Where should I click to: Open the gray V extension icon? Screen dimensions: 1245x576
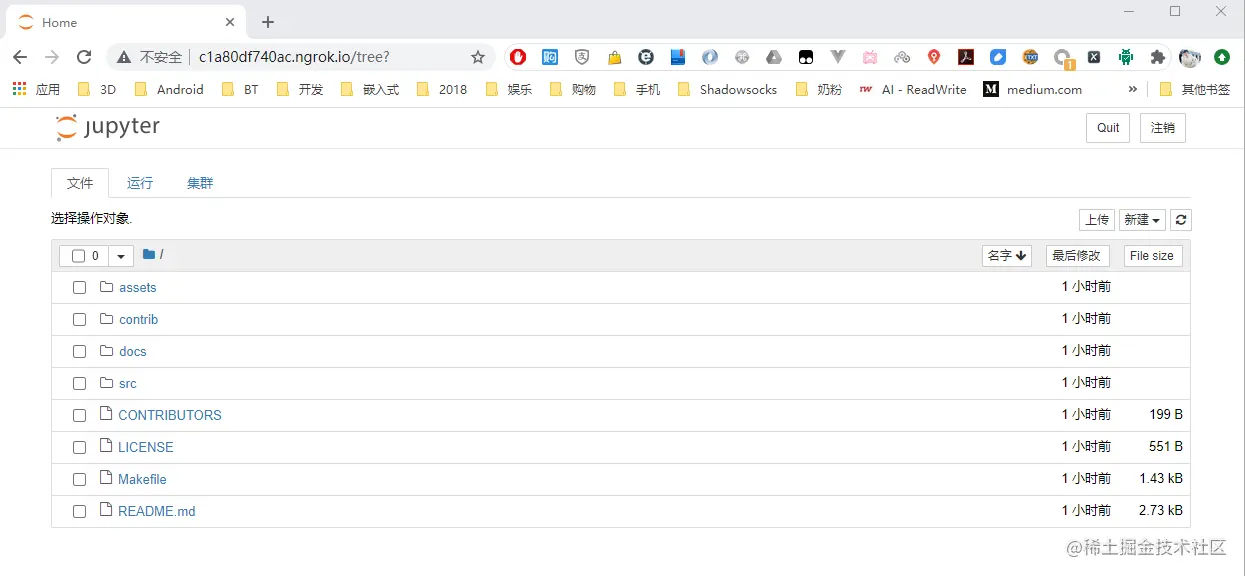pyautogui.click(x=838, y=57)
